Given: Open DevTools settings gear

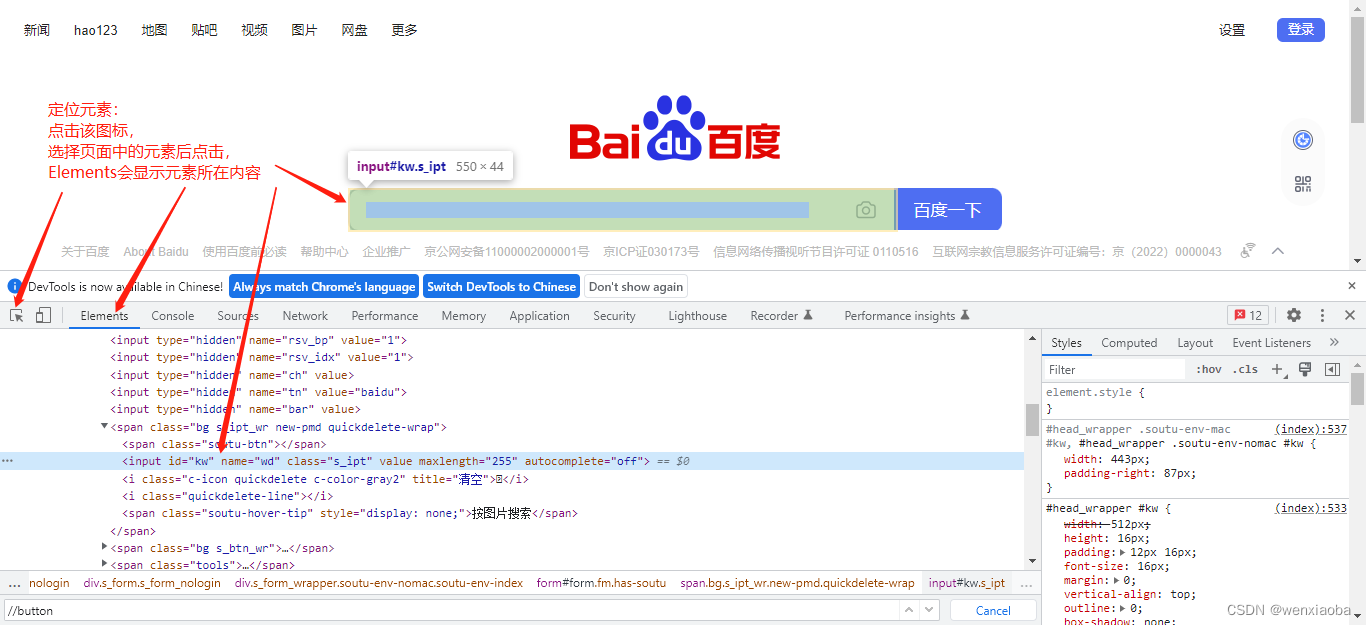Looking at the screenshot, I should coord(1294,315).
